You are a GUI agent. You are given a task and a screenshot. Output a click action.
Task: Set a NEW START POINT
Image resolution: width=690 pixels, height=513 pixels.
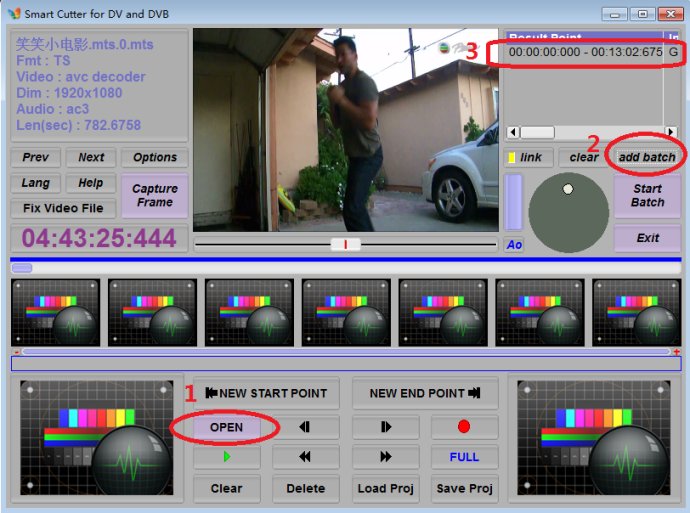pos(266,393)
